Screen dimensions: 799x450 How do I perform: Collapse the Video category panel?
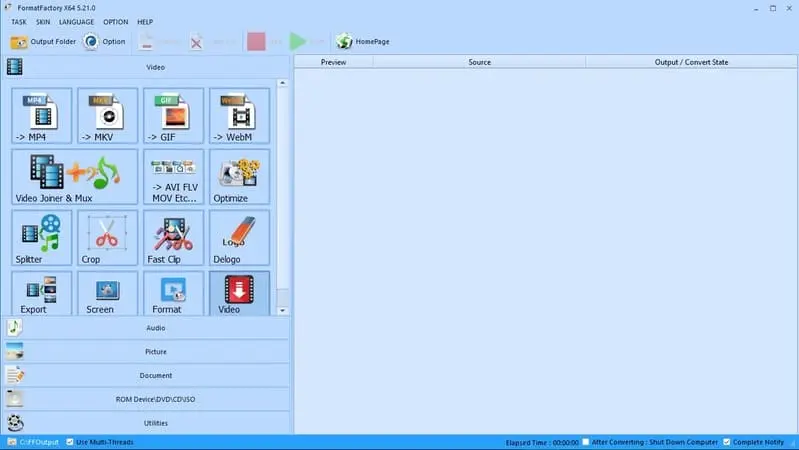click(147, 67)
